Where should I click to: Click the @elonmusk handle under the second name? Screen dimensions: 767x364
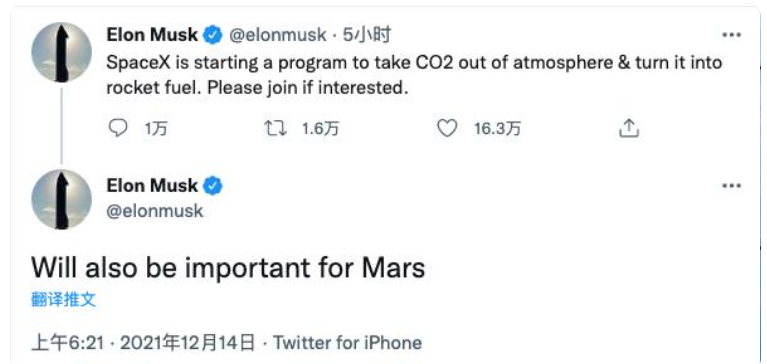(155, 210)
